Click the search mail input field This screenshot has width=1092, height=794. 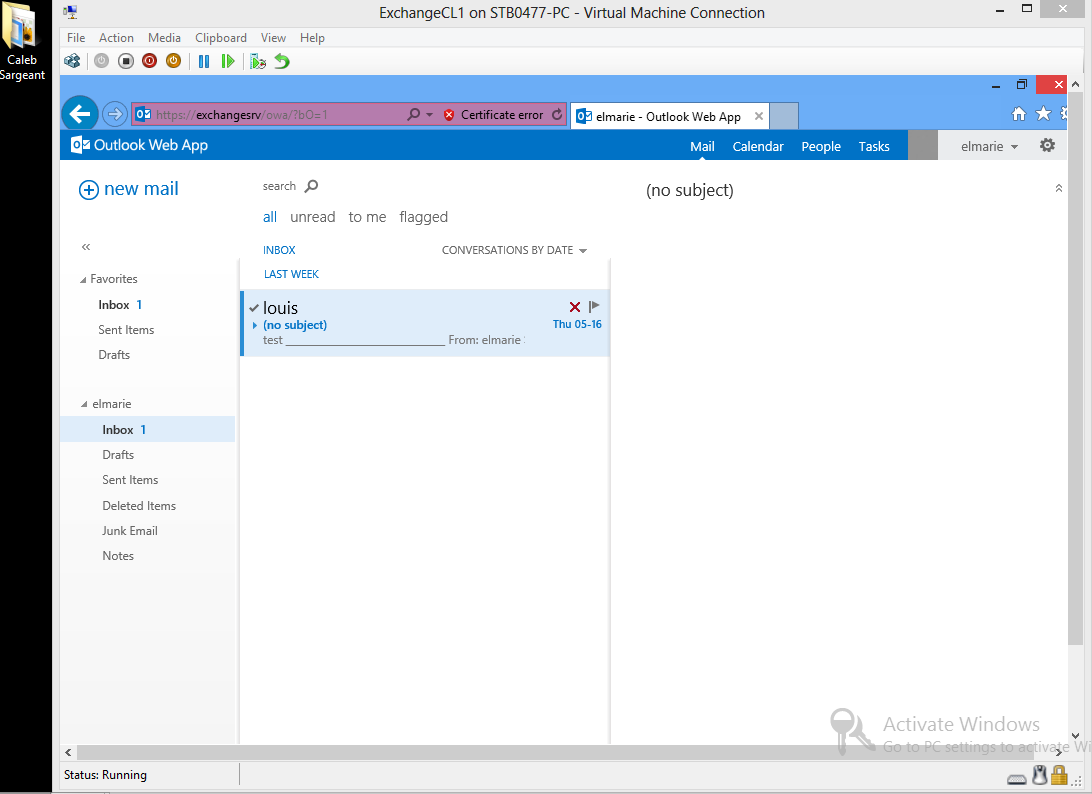tap(279, 186)
